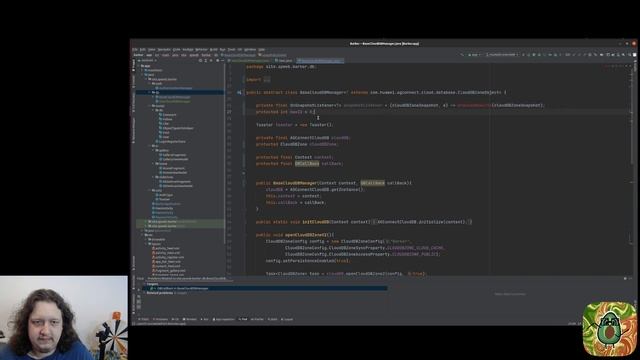
Task: Open the Logcat tool window button
Action: (287, 319)
